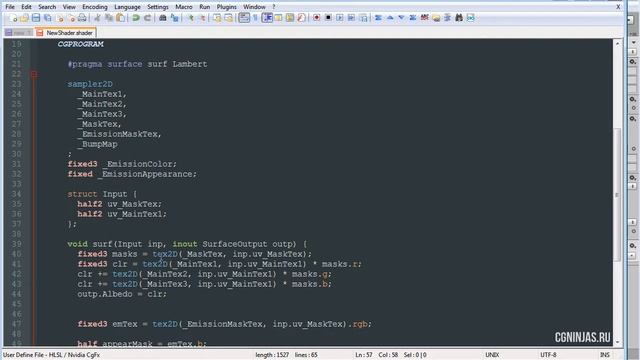Toggle Synchronize Horizontal Scrolling icon
Image resolution: width=640 pixels, height=360 pixels.
(229, 18)
